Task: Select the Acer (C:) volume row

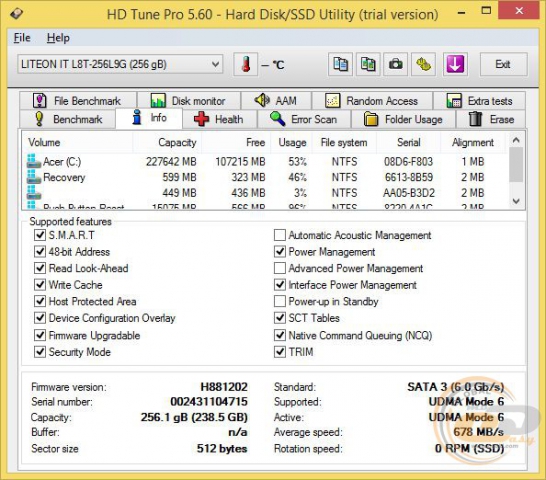Action: click(264, 161)
